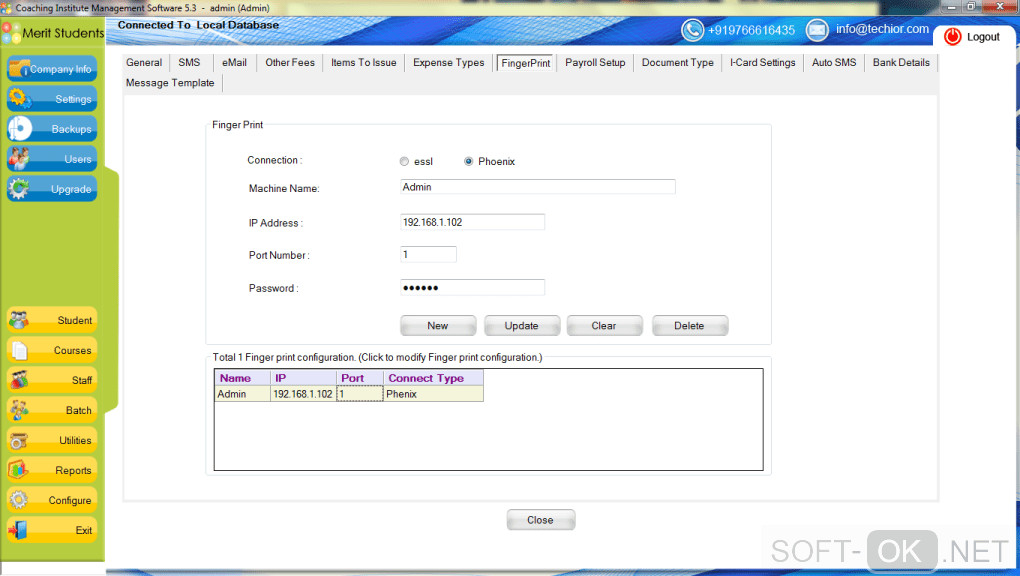Click into the Port Number field
The height and width of the screenshot is (576, 1020).
coord(428,254)
